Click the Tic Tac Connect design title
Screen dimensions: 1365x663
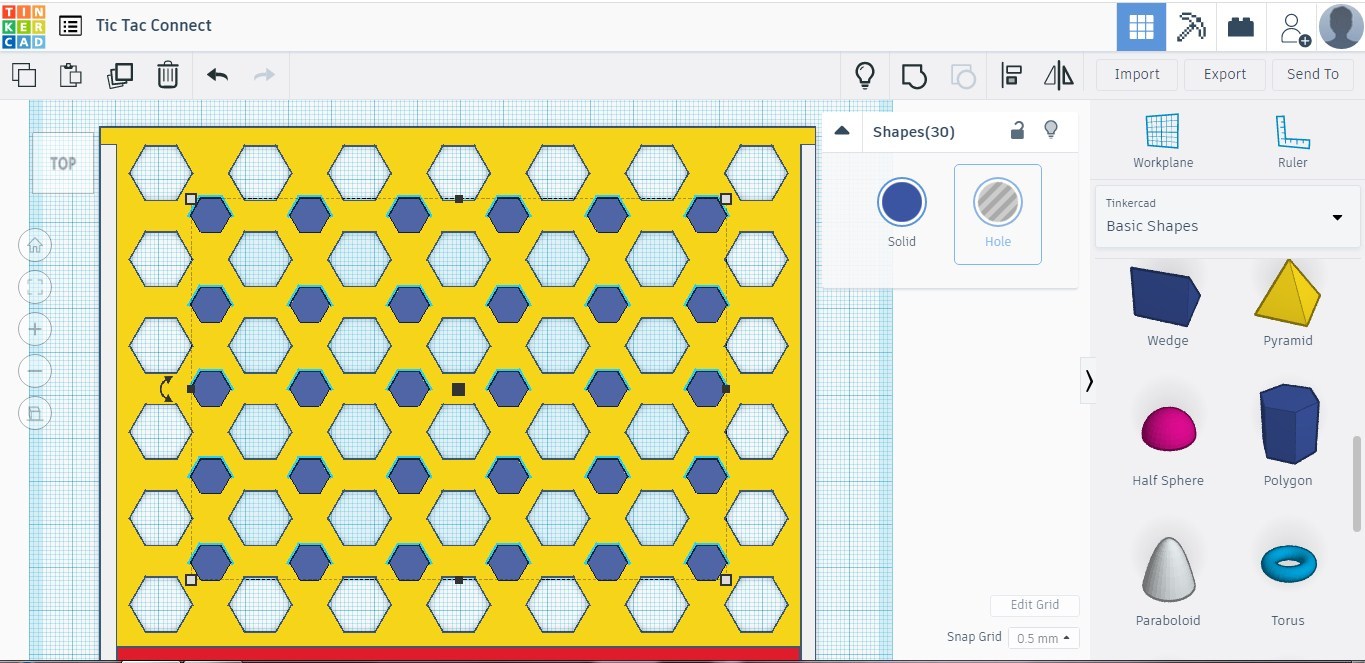(154, 26)
